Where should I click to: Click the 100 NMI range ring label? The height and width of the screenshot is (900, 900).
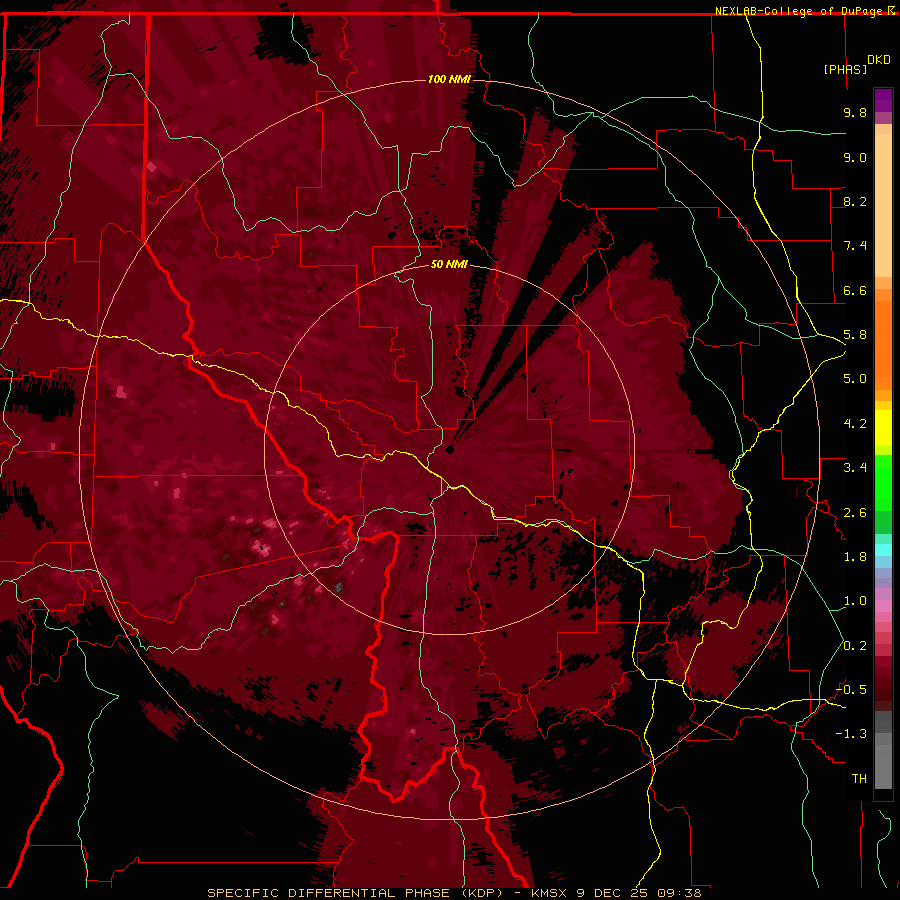[449, 79]
